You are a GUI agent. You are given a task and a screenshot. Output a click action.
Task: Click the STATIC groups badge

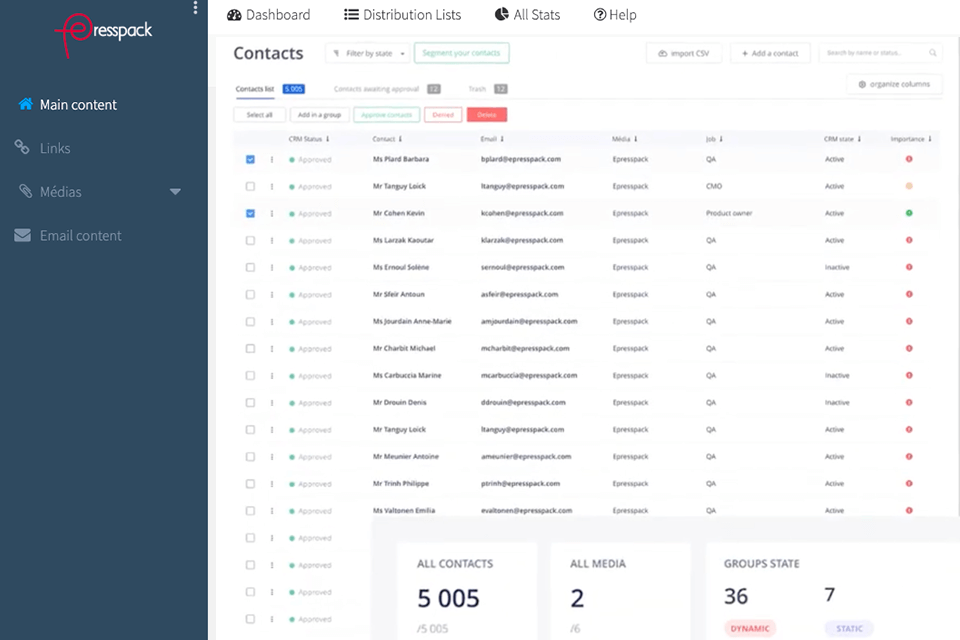(x=849, y=628)
